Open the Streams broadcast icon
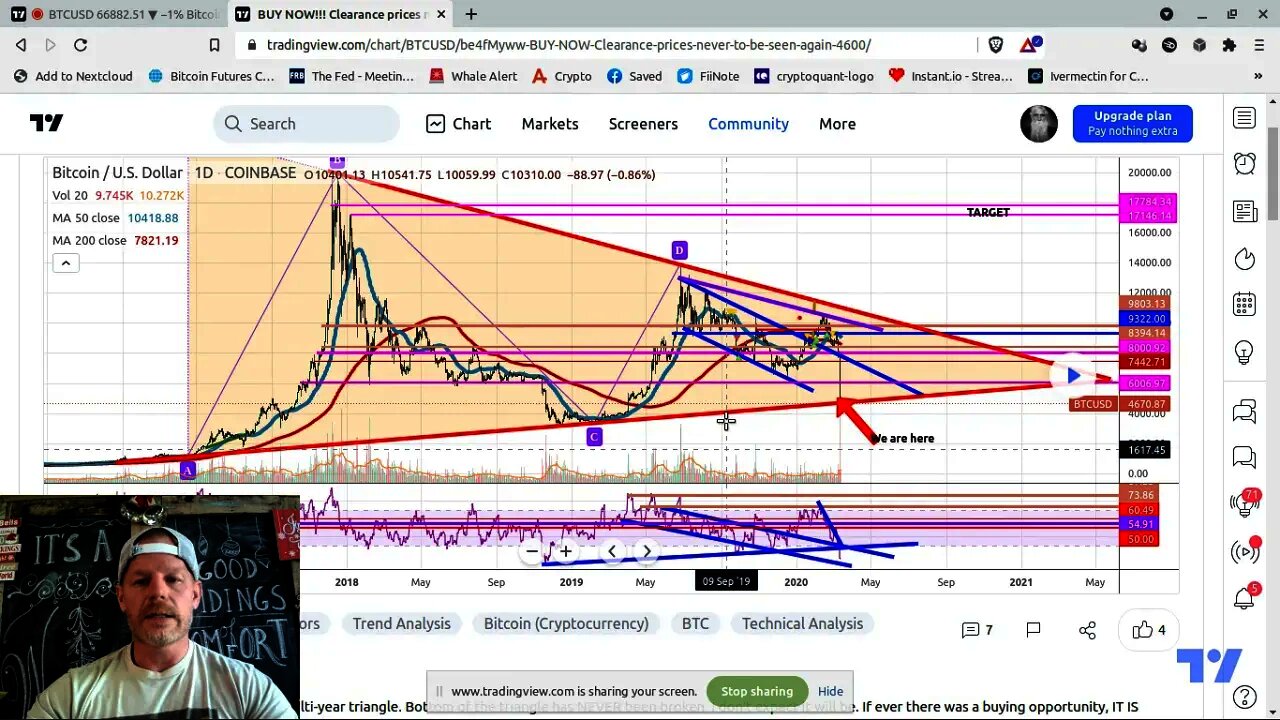This screenshot has height=720, width=1280. click(1244, 551)
